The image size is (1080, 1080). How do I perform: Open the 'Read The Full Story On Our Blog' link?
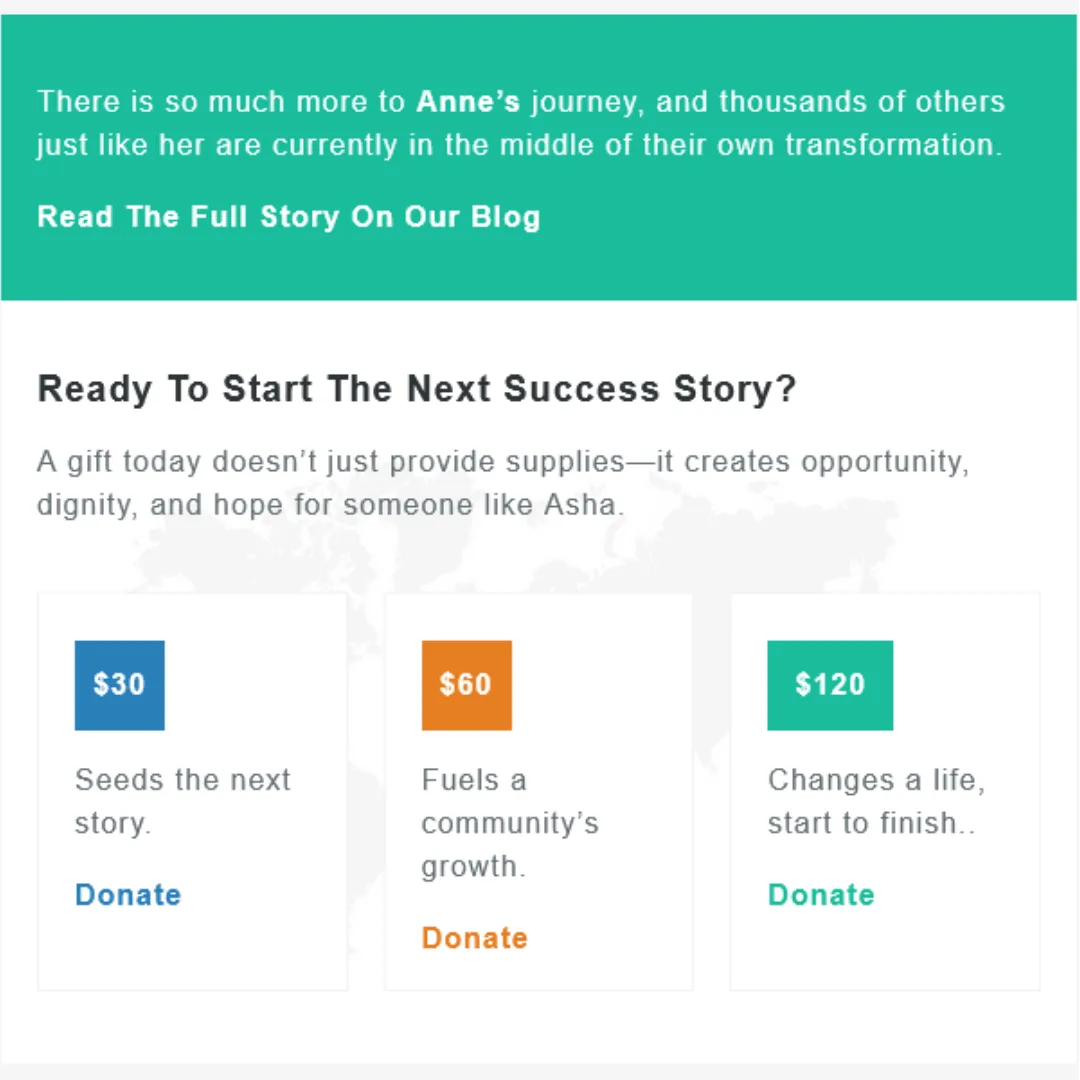coord(288,217)
